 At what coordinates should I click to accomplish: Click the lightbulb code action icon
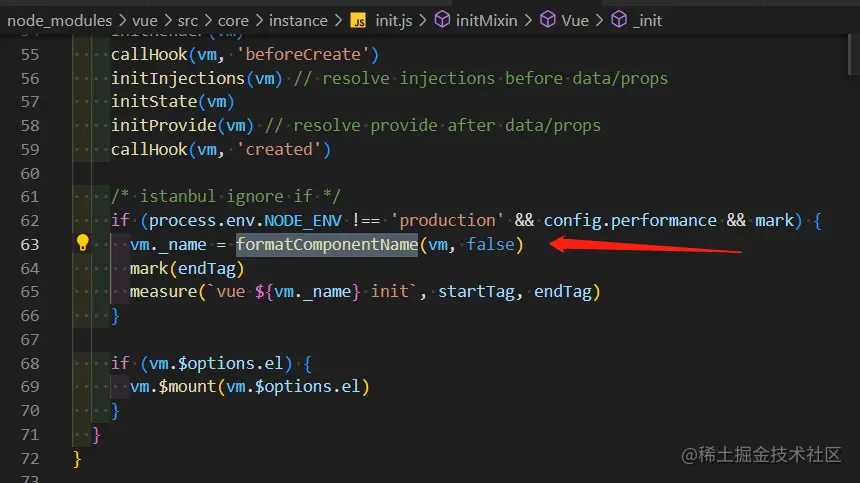pyautogui.click(x=82, y=242)
